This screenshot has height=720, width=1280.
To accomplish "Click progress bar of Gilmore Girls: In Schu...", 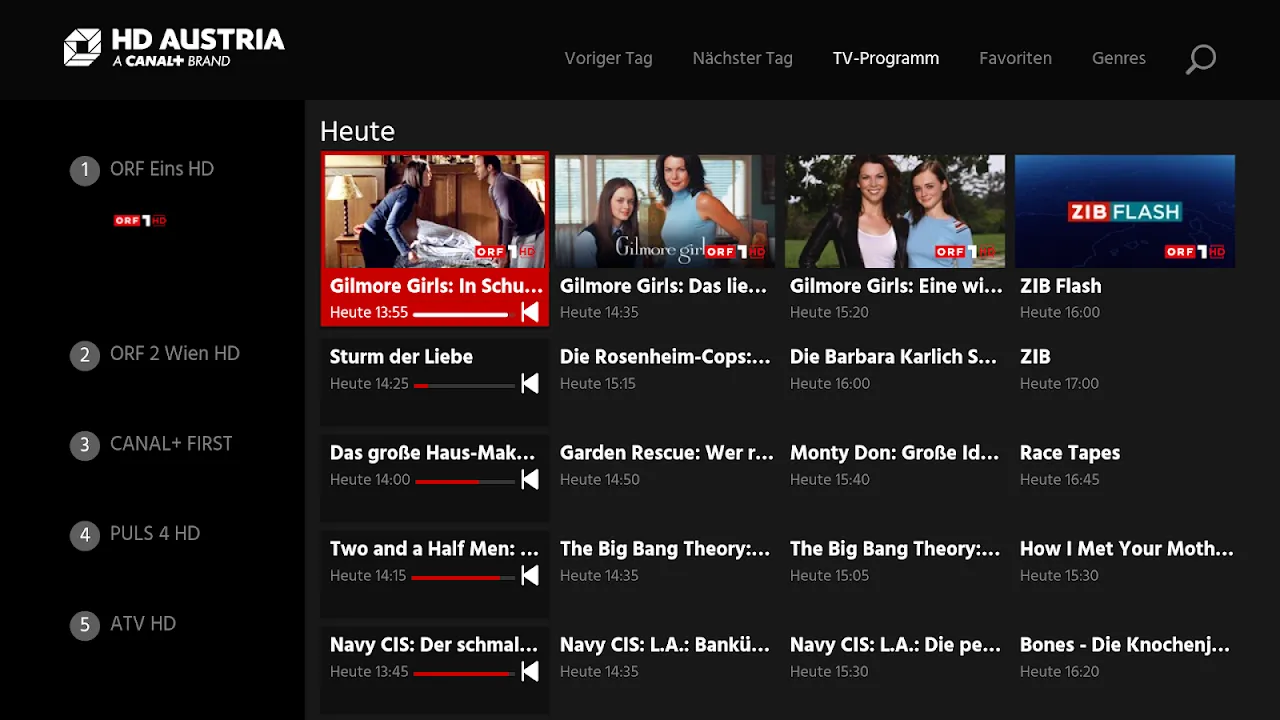I will coord(463,314).
